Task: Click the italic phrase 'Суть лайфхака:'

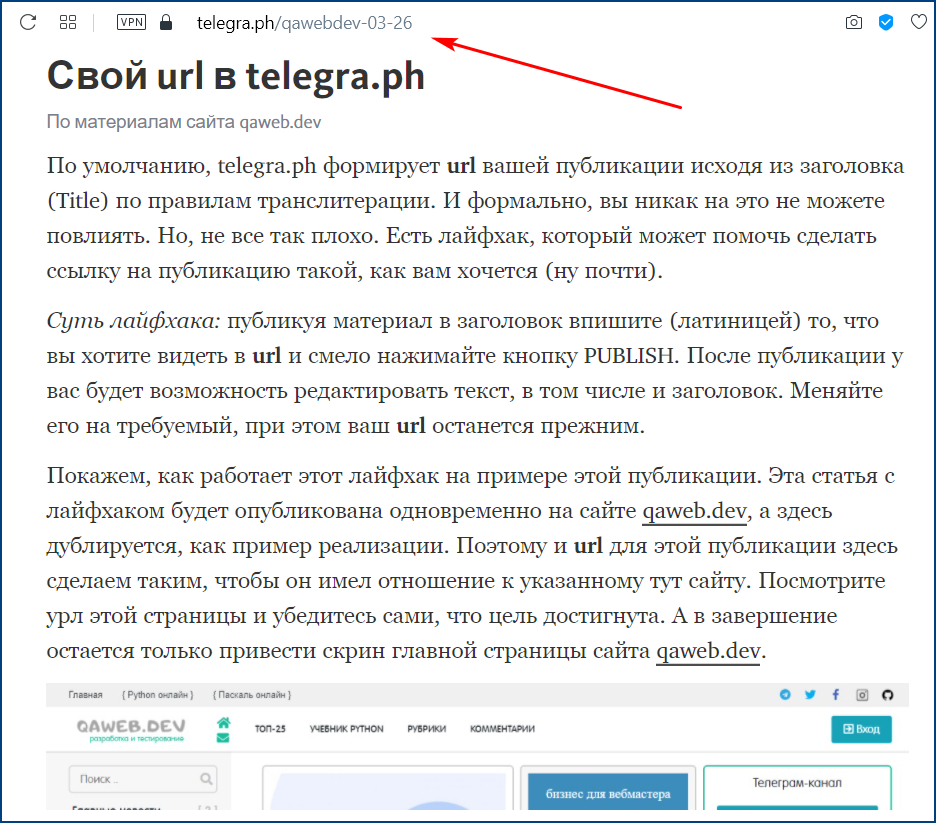Action: (134, 321)
